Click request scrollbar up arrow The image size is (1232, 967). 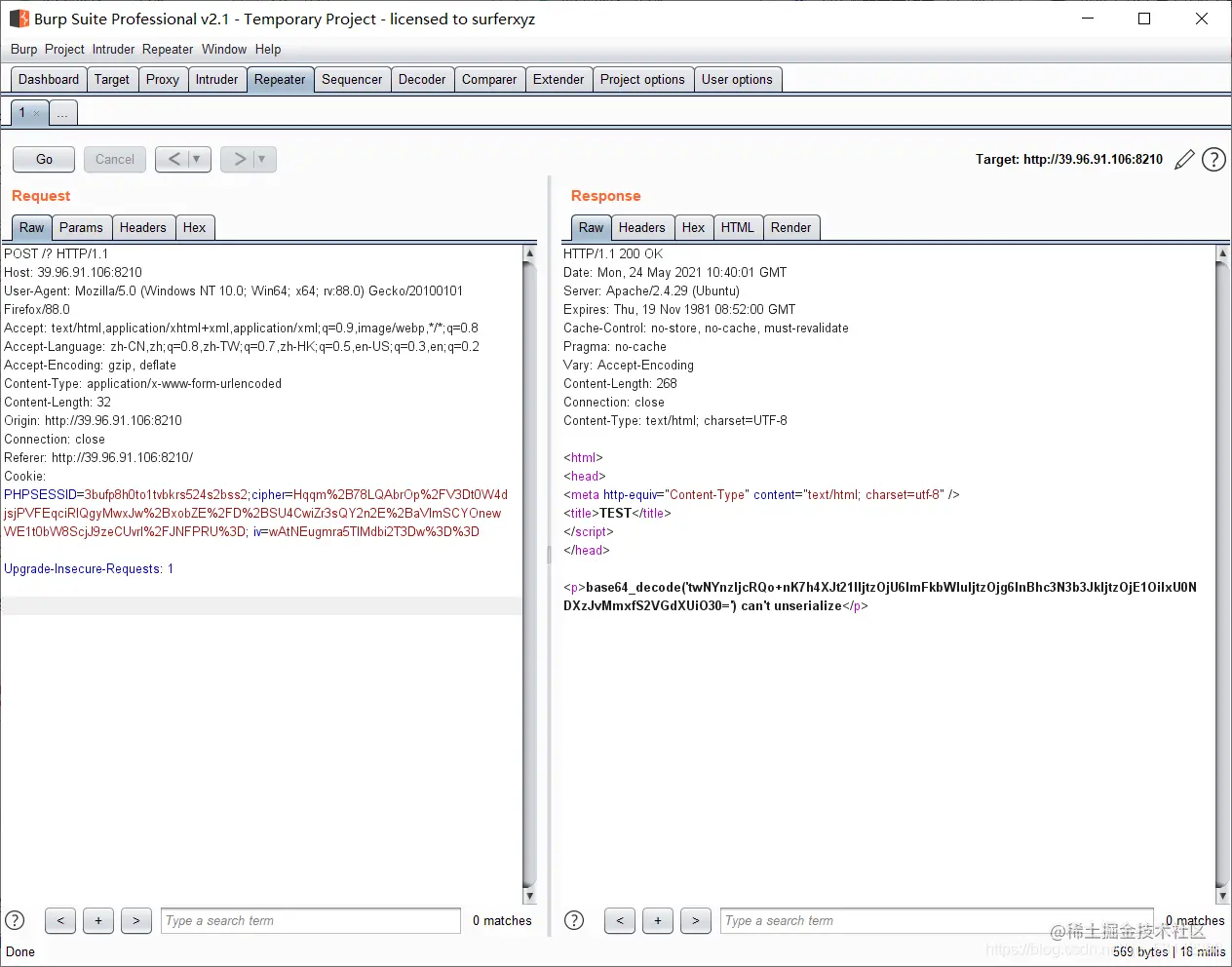529,253
